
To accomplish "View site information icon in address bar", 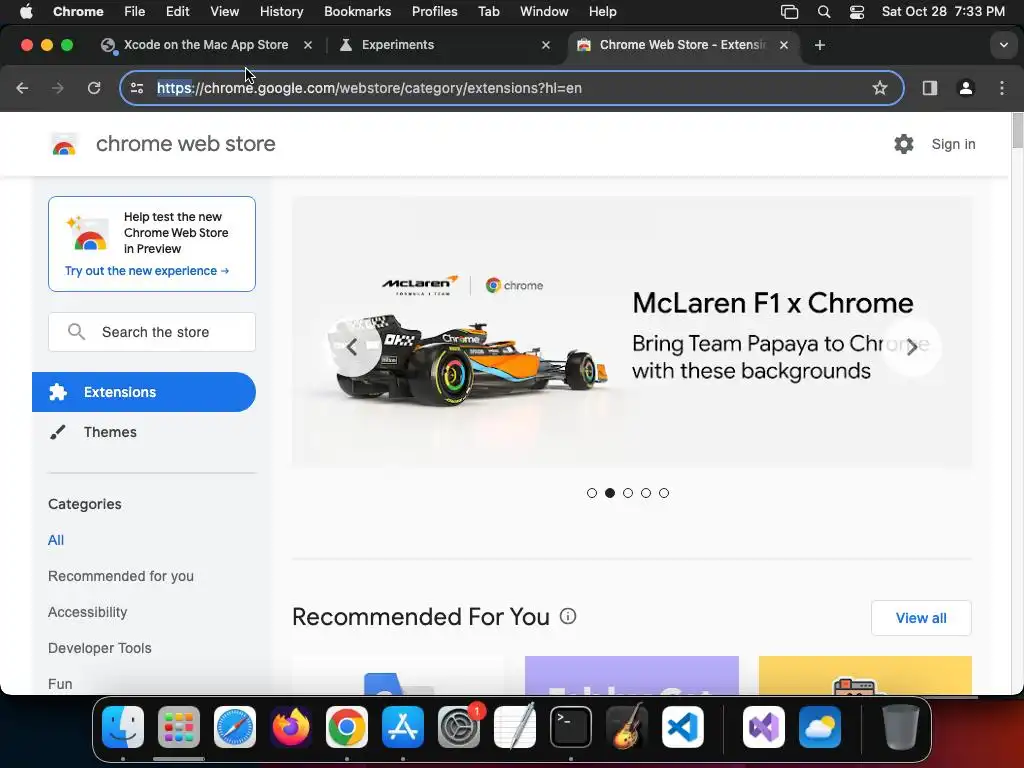I will (x=136, y=88).
